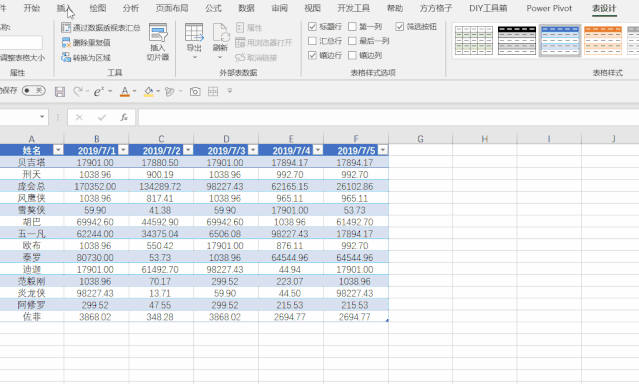Click the Convert to Range (转换为区域) icon
Viewport: 639px width, 384px height.
[66, 57]
